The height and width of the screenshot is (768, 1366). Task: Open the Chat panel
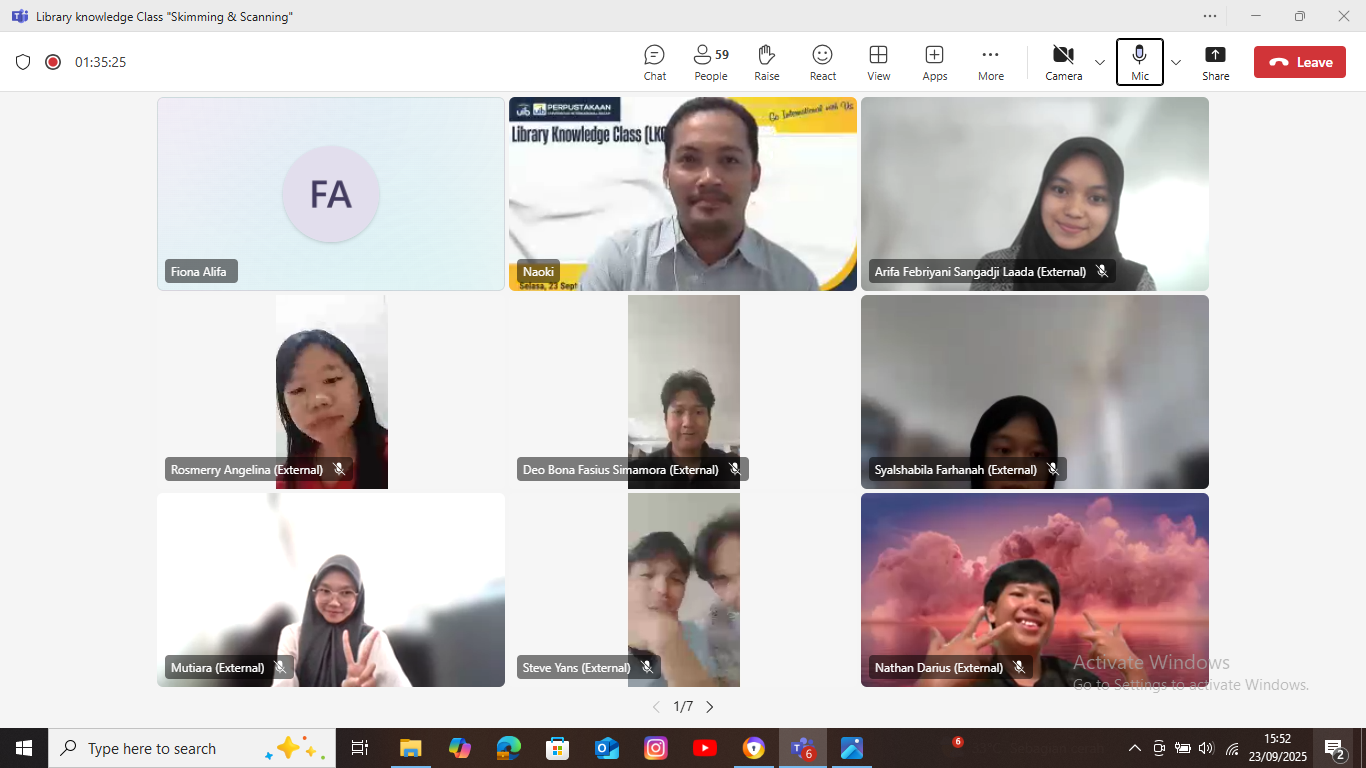click(x=655, y=62)
